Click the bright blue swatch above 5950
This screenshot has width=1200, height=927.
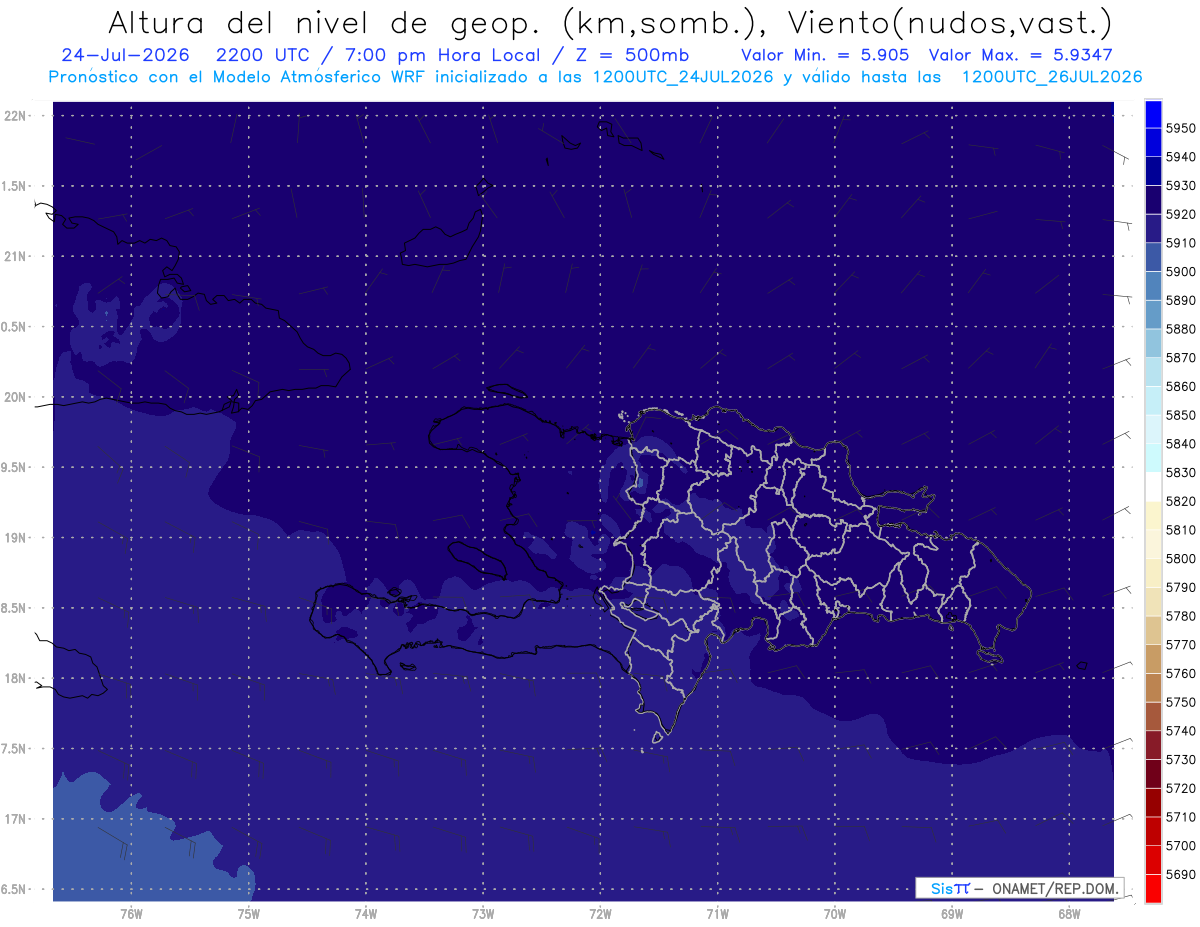pyautogui.click(x=1153, y=114)
